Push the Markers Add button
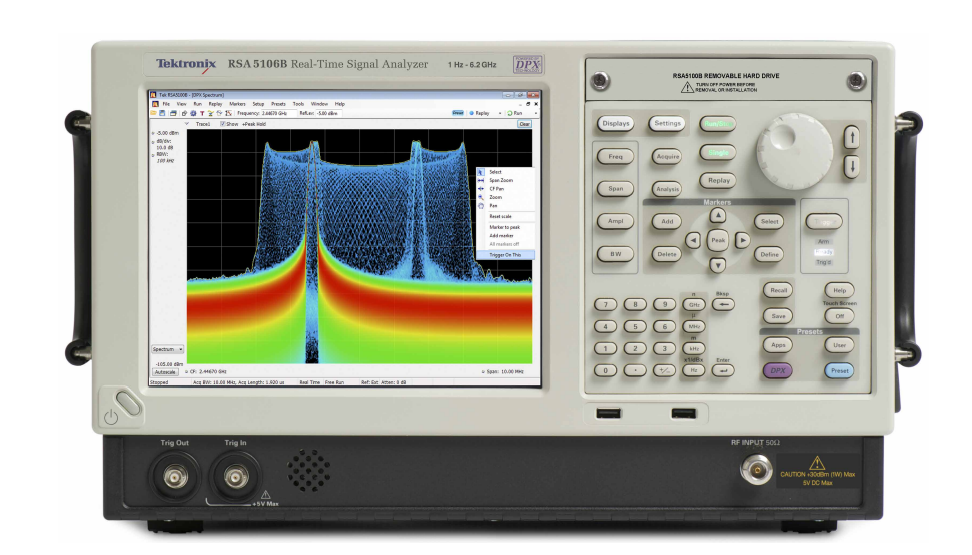Viewport: 972px width, 555px height. (667, 221)
